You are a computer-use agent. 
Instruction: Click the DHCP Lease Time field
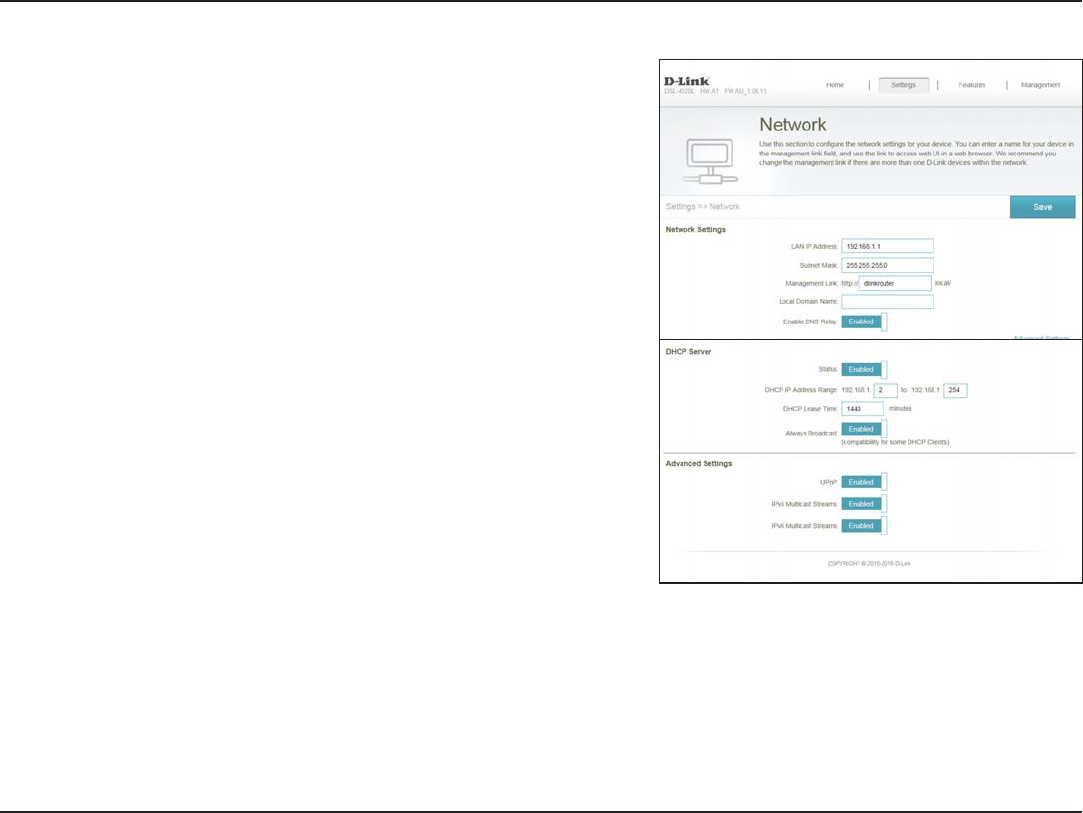862,409
